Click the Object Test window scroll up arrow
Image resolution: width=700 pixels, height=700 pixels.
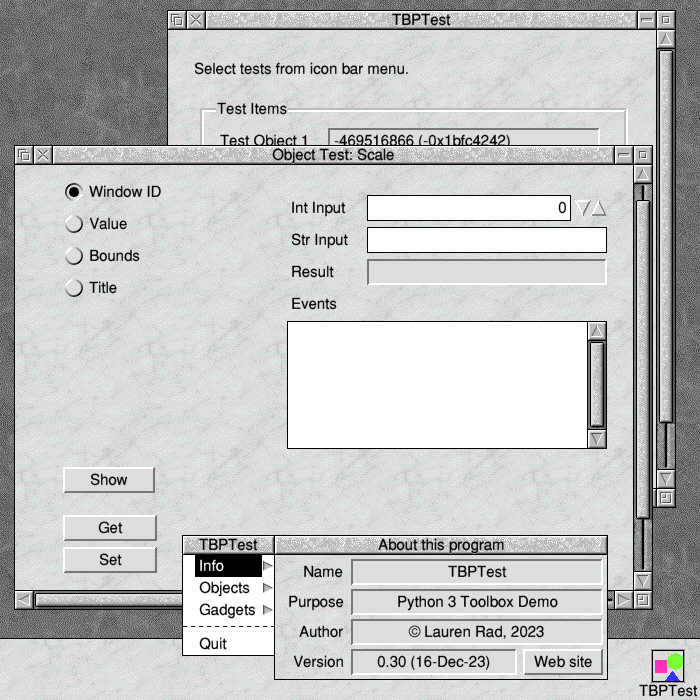pos(643,174)
